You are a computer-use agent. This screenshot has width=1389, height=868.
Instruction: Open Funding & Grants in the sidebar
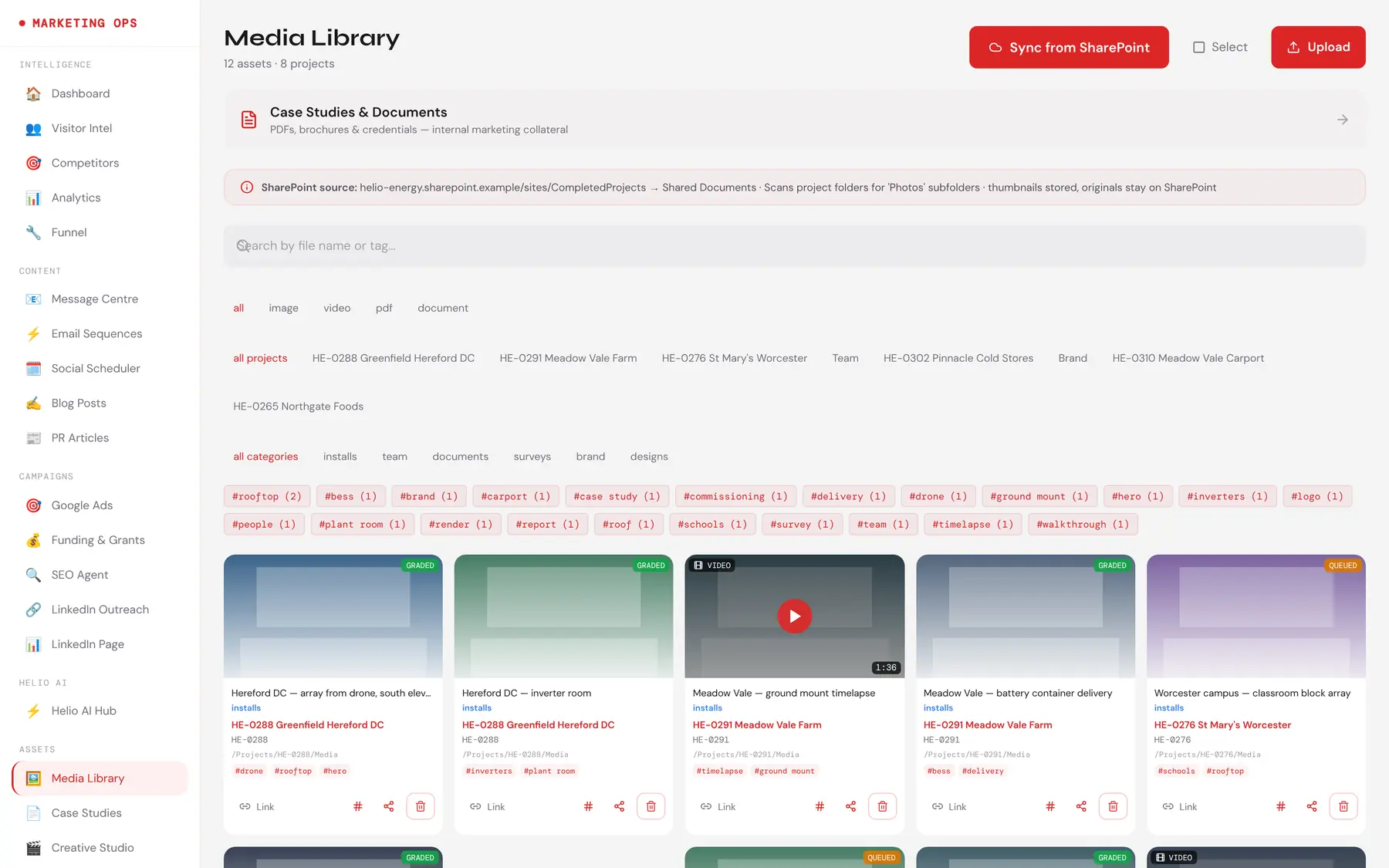tap(100, 540)
